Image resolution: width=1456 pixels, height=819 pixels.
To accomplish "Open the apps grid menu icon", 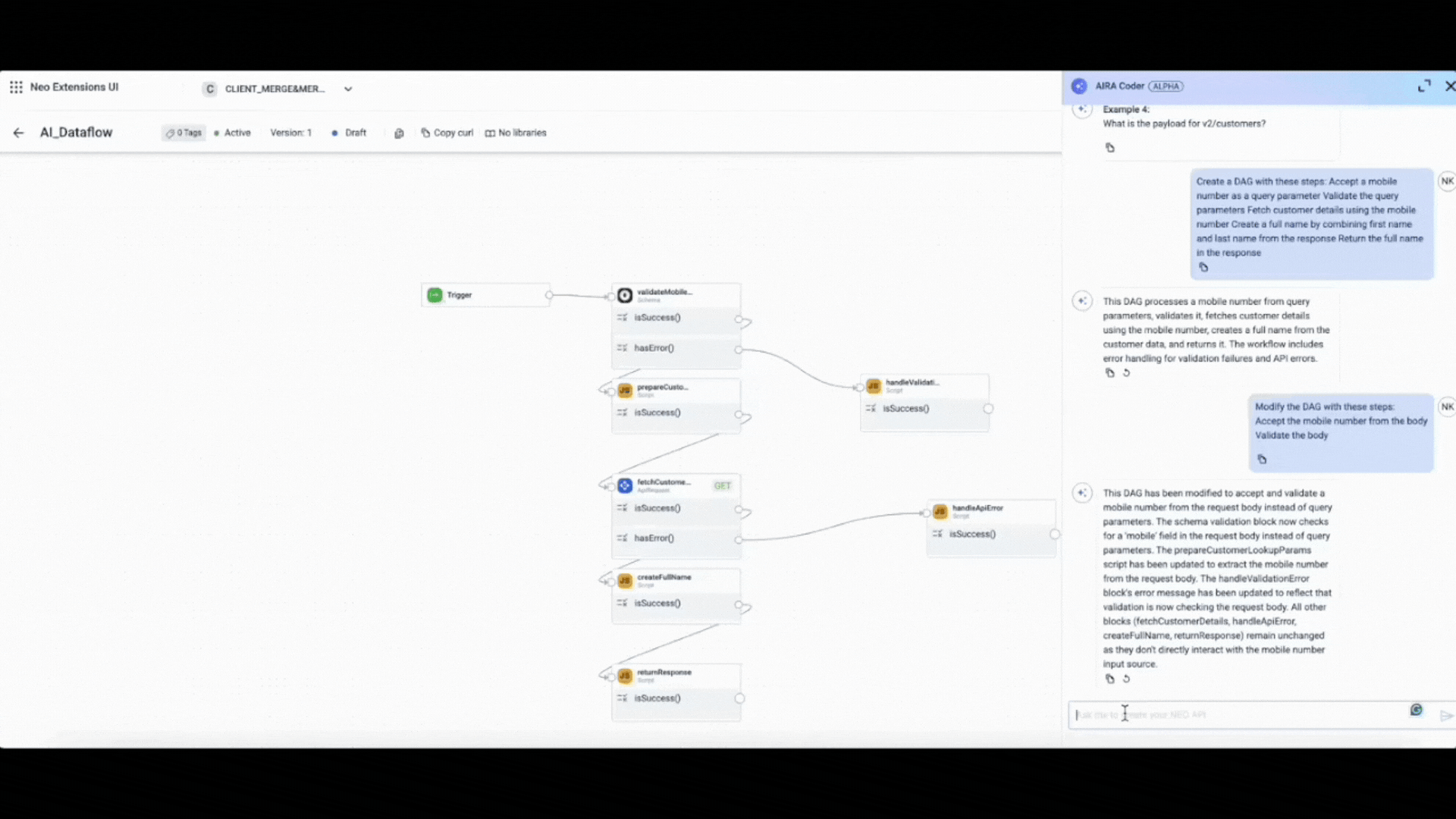I will [x=16, y=87].
